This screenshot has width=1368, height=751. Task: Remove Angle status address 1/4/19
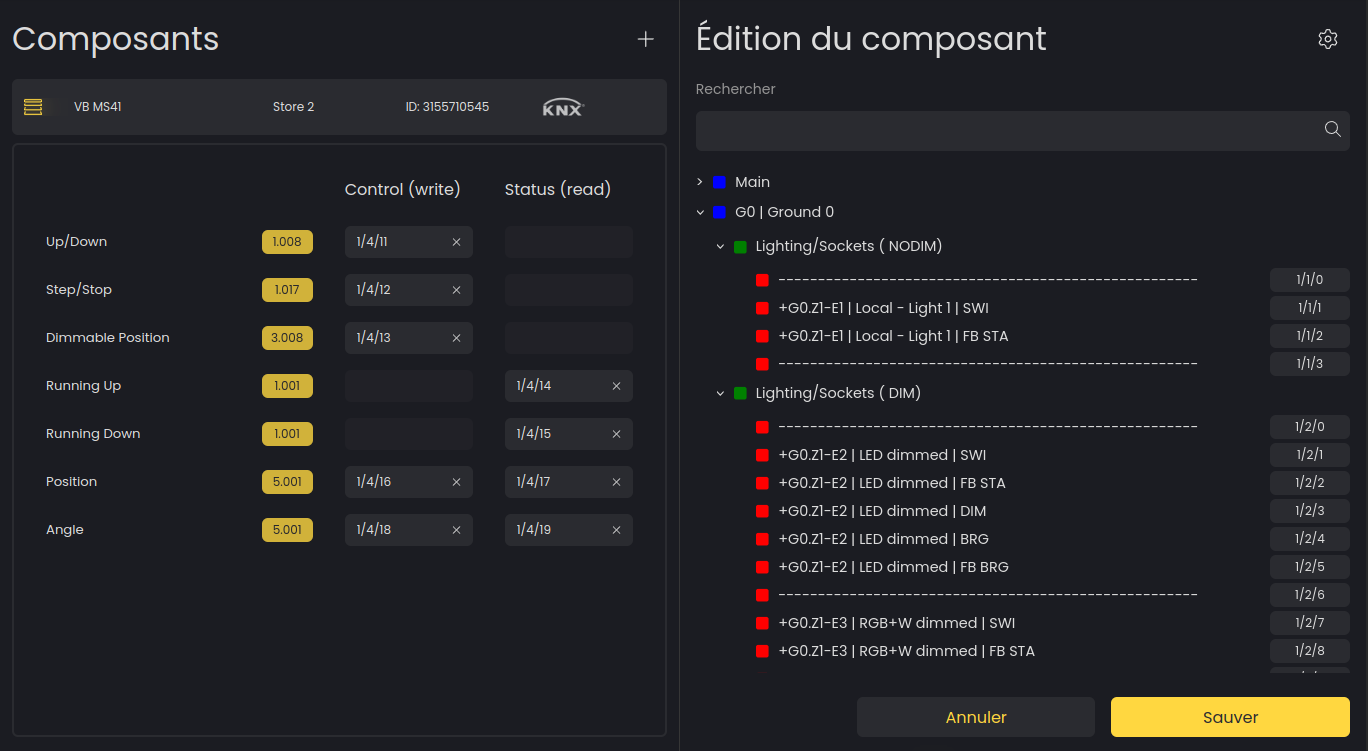(616, 530)
